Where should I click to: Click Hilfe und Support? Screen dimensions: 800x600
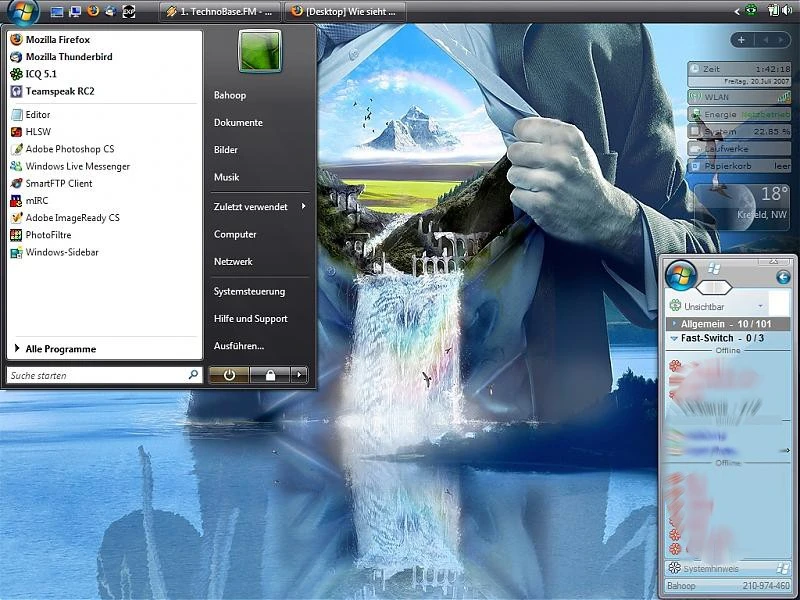tap(250, 318)
